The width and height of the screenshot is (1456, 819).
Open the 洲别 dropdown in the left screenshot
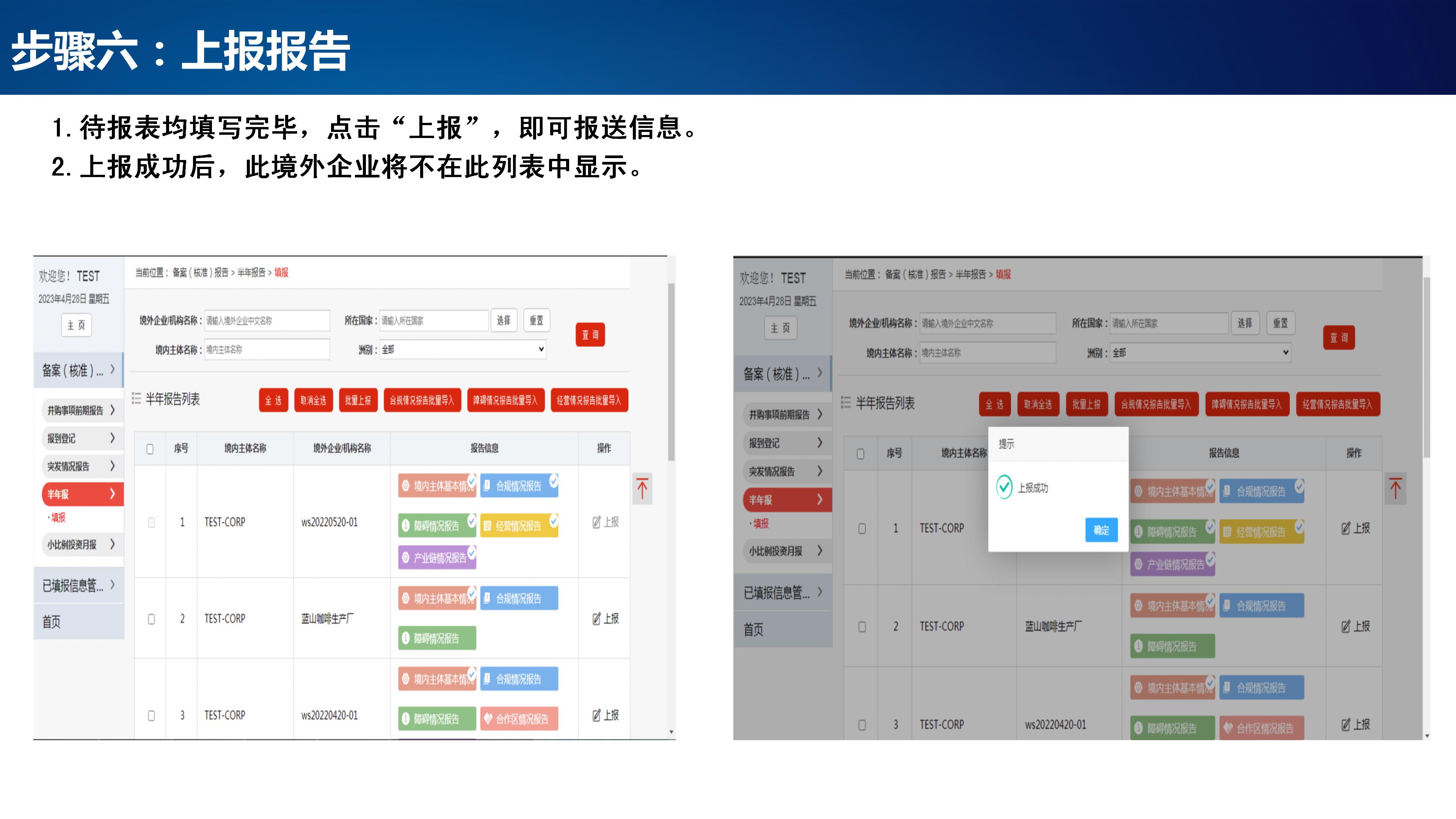pos(462,349)
